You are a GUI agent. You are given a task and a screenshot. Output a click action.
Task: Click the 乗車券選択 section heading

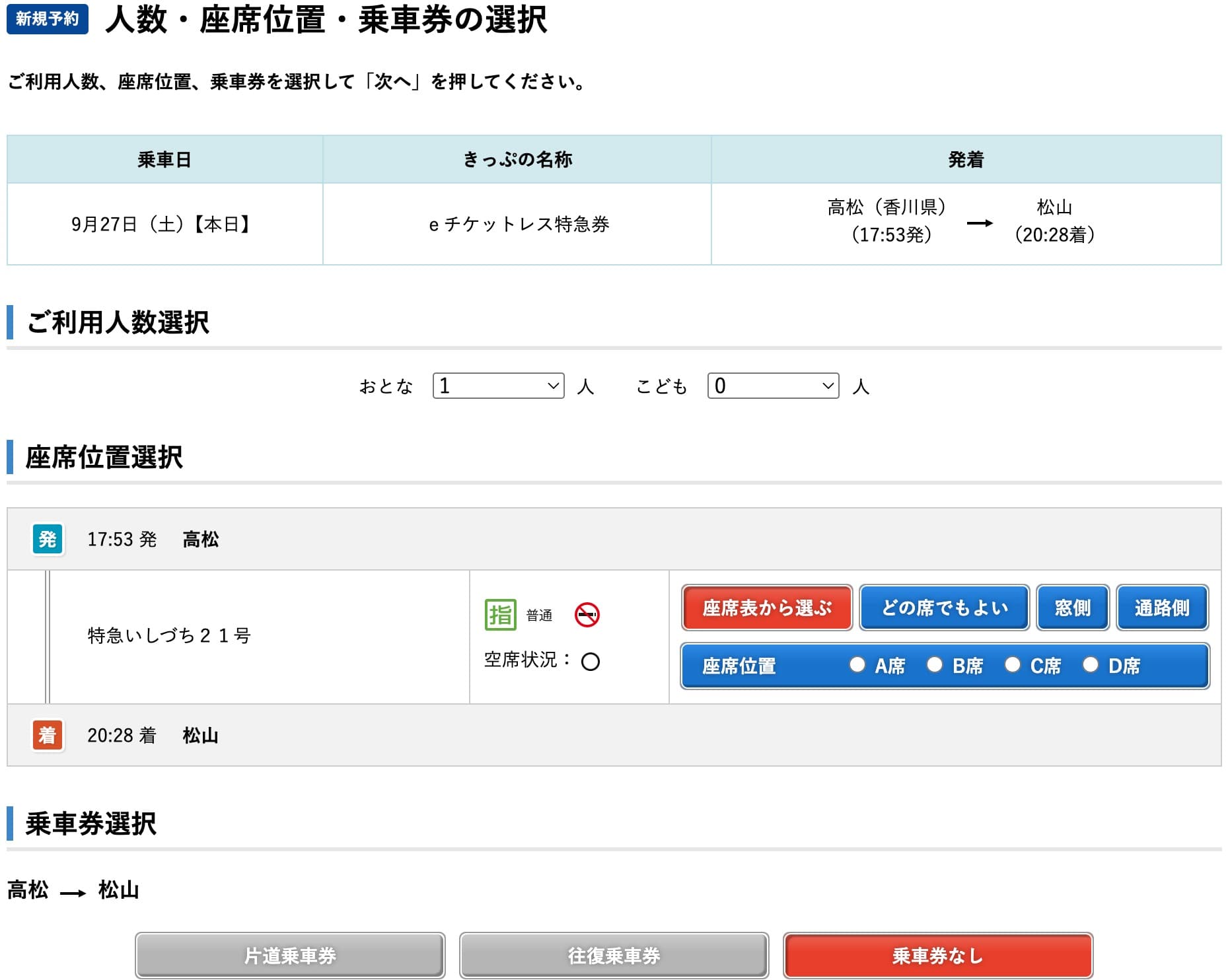91,823
